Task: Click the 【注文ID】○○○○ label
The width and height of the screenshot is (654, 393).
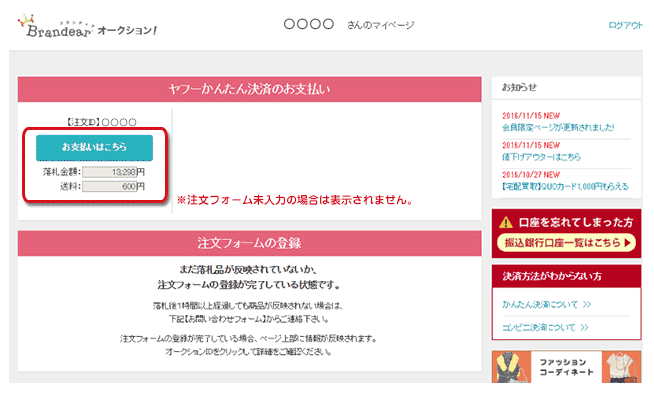Action: (101, 122)
